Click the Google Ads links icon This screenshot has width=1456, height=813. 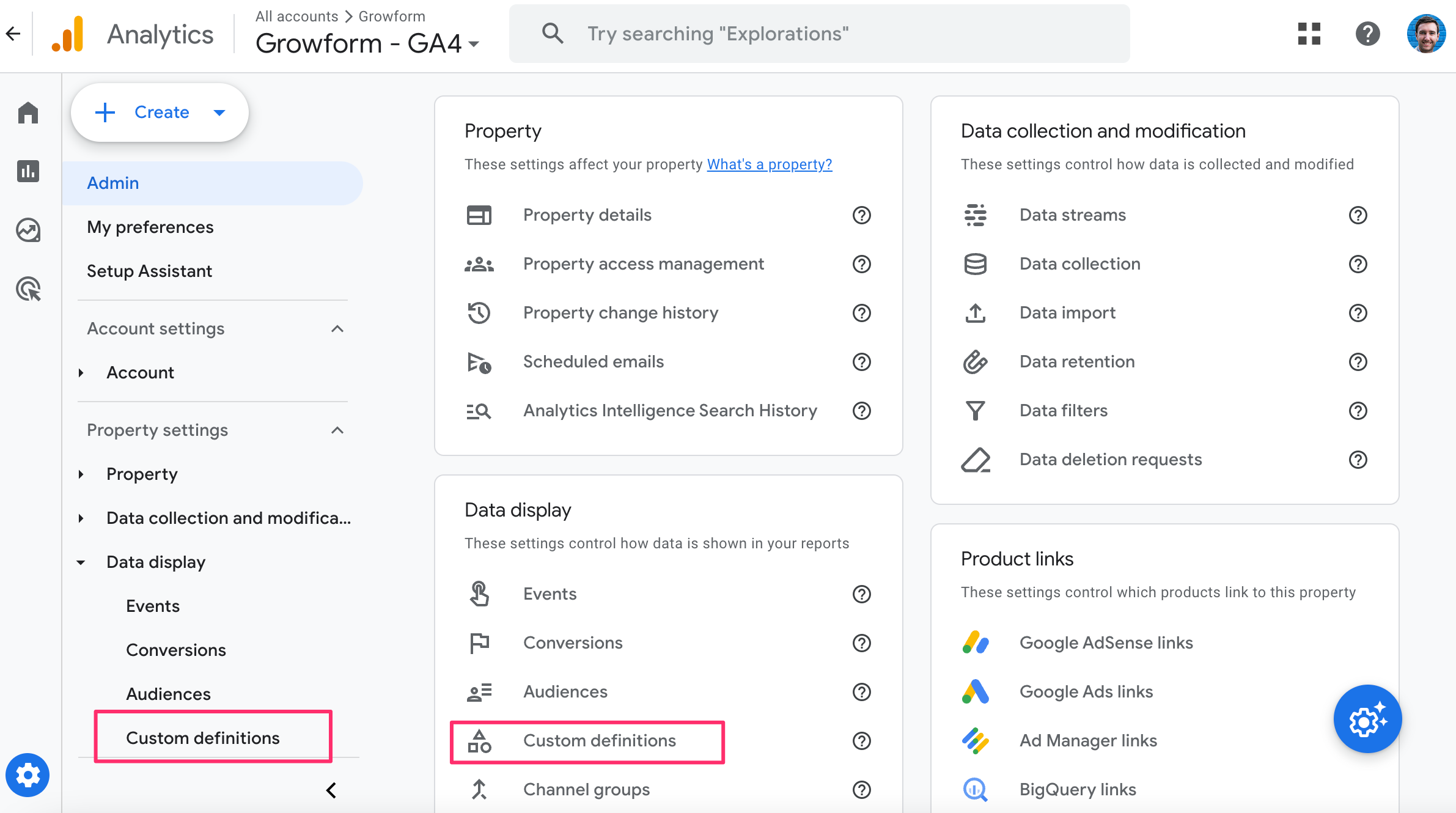coord(976,692)
